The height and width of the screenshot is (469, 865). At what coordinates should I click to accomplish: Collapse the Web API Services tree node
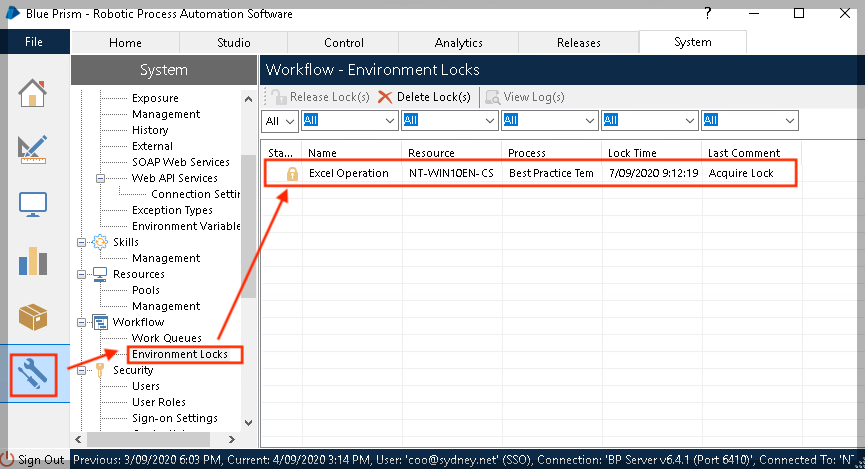click(100, 178)
